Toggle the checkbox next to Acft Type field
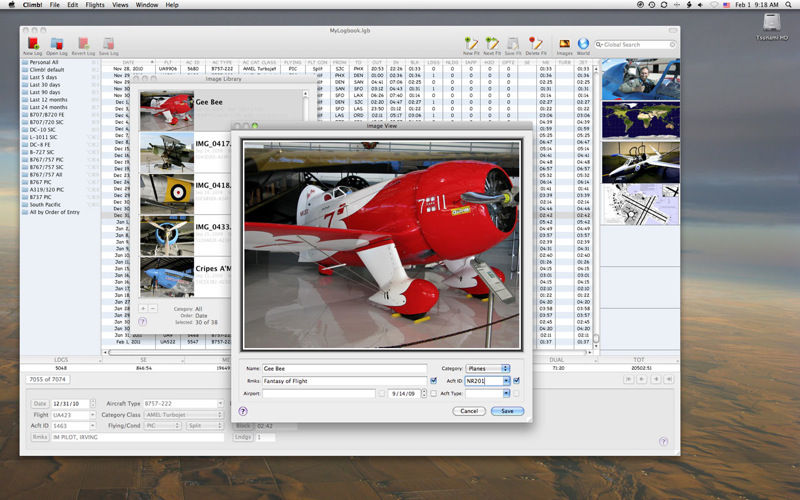The width and height of the screenshot is (800, 500). click(x=516, y=393)
